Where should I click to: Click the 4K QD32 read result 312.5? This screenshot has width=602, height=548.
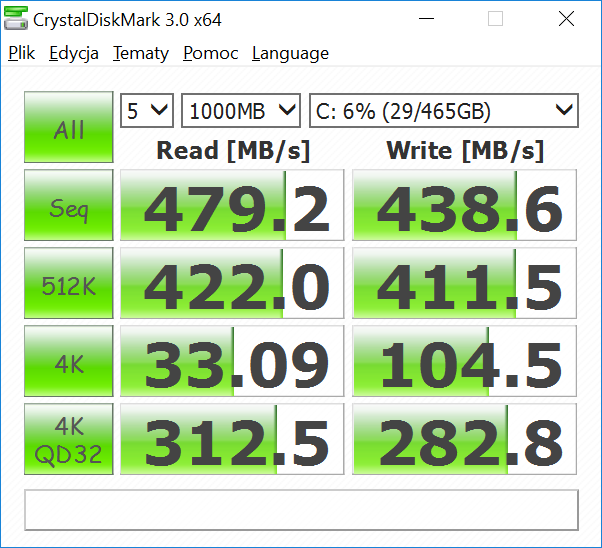[232, 439]
